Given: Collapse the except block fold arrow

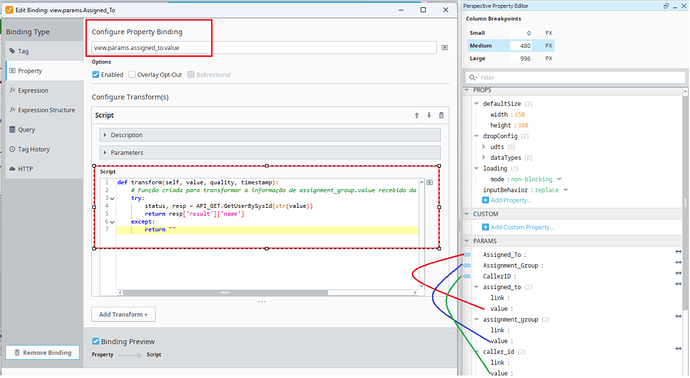Looking at the screenshot, I should point(112,222).
